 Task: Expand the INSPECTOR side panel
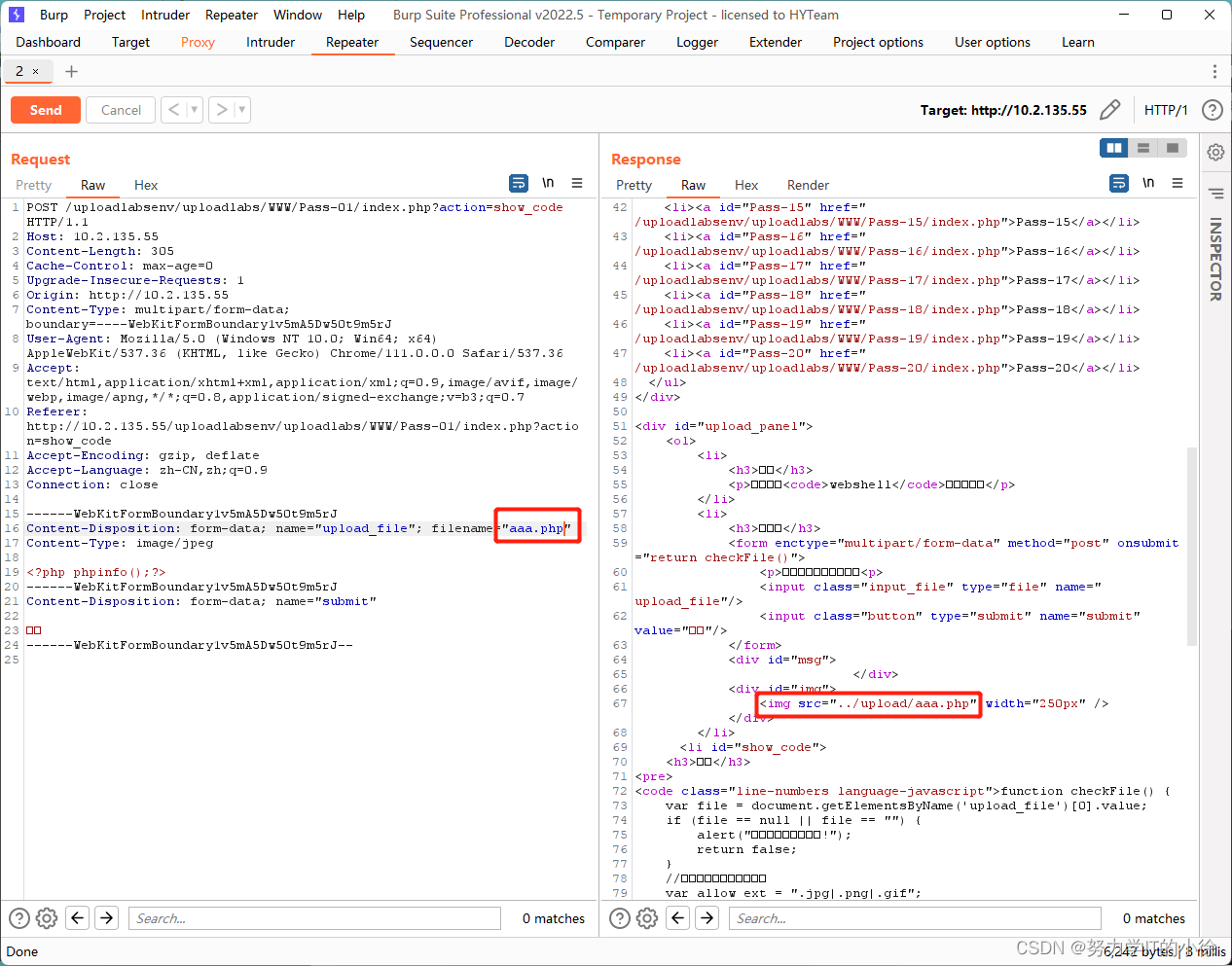(x=1216, y=259)
